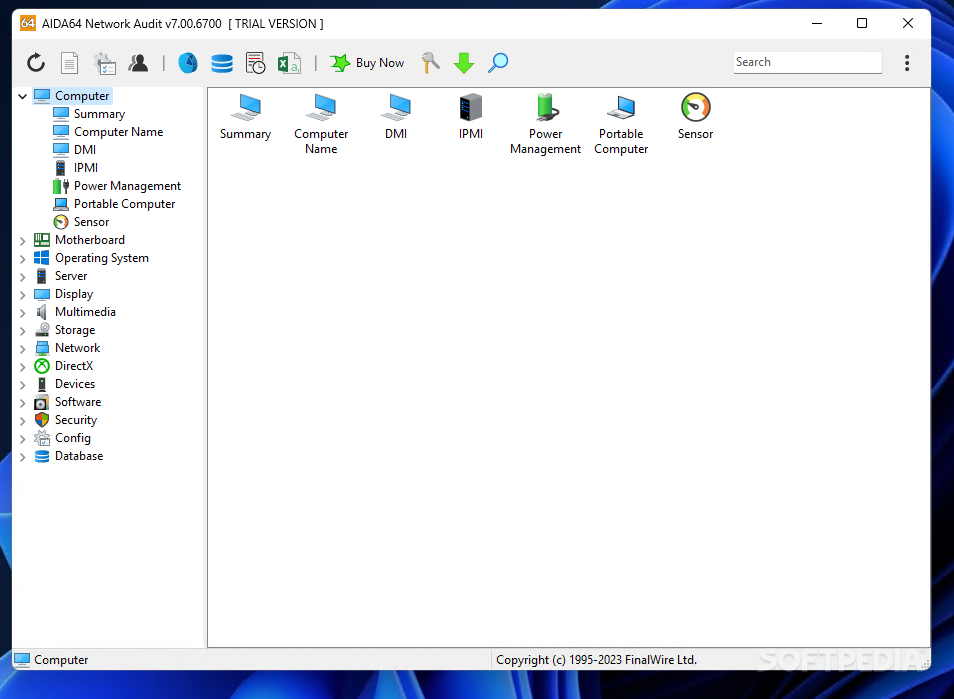The height and width of the screenshot is (699, 954).
Task: Expand the Motherboard tree node
Action: click(23, 241)
